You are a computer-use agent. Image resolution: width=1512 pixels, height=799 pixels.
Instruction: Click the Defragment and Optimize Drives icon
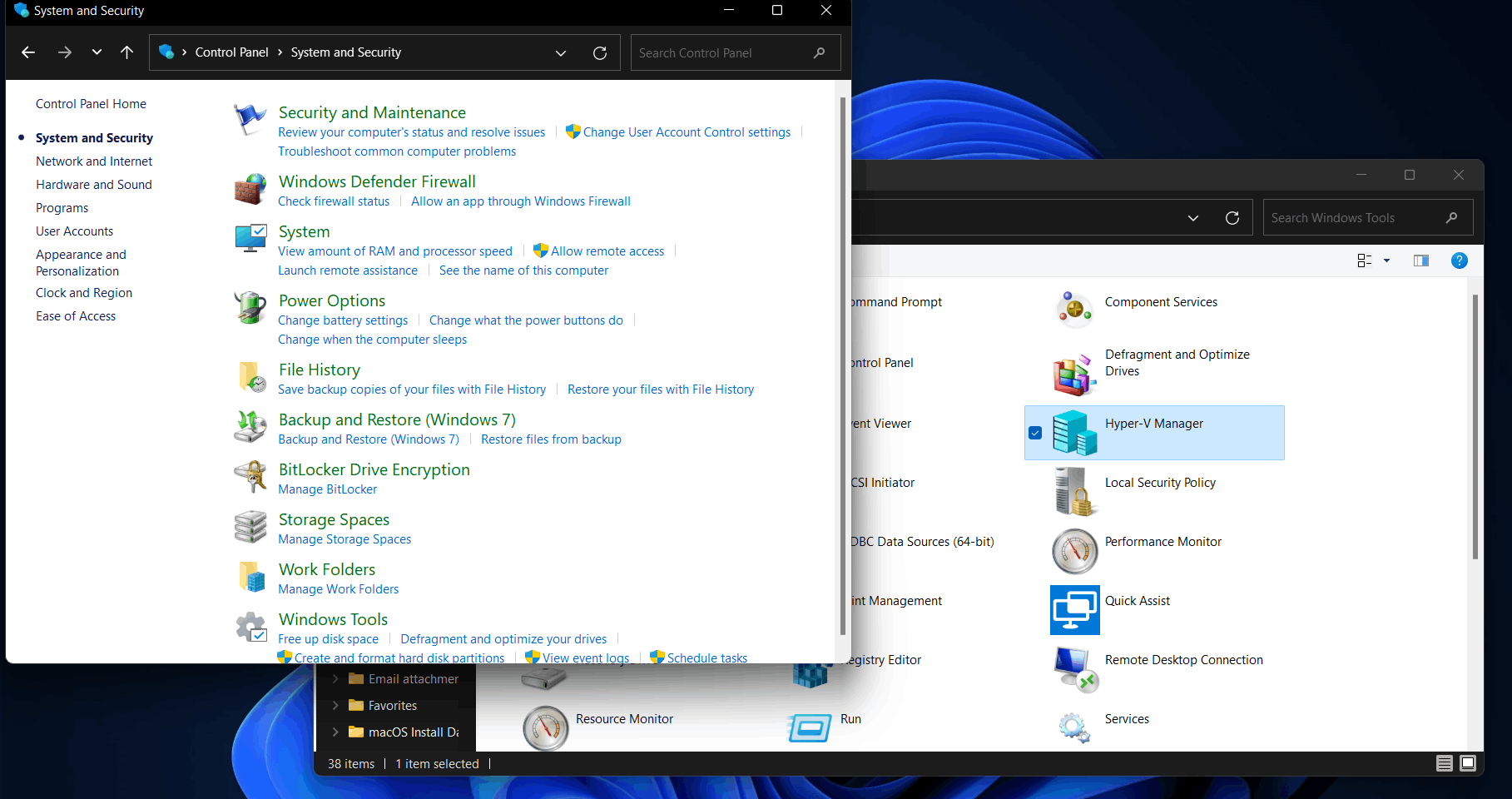pyautogui.click(x=1073, y=375)
